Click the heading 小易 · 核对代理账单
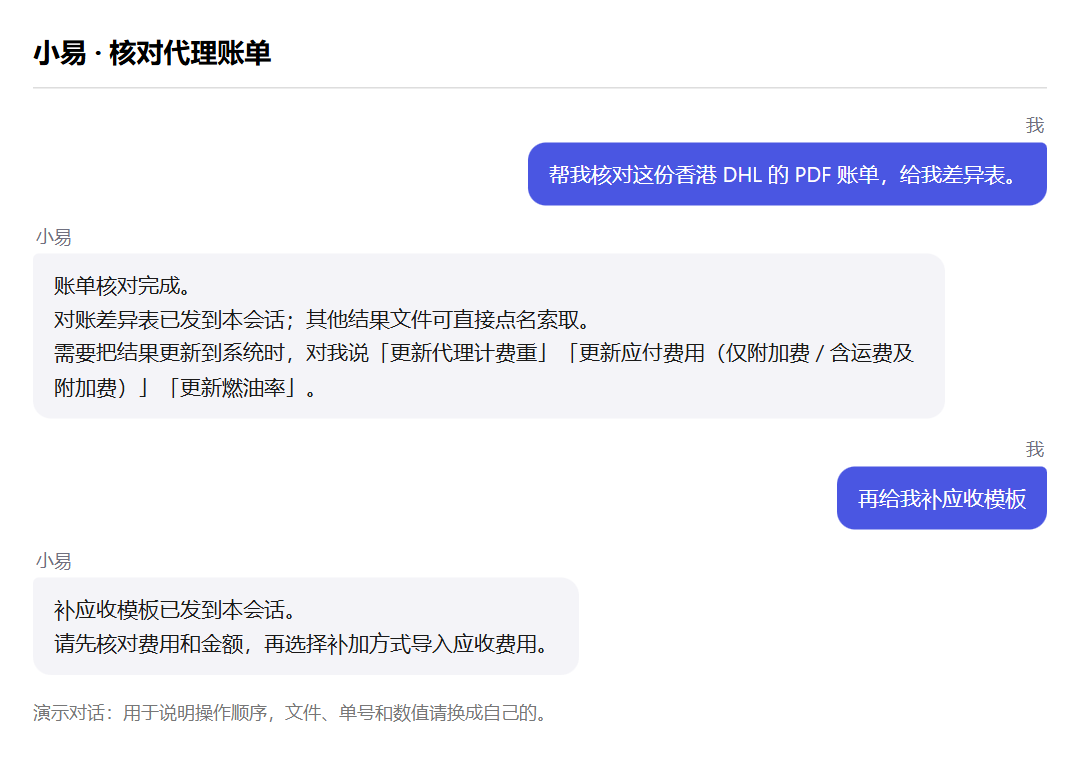 (x=152, y=53)
